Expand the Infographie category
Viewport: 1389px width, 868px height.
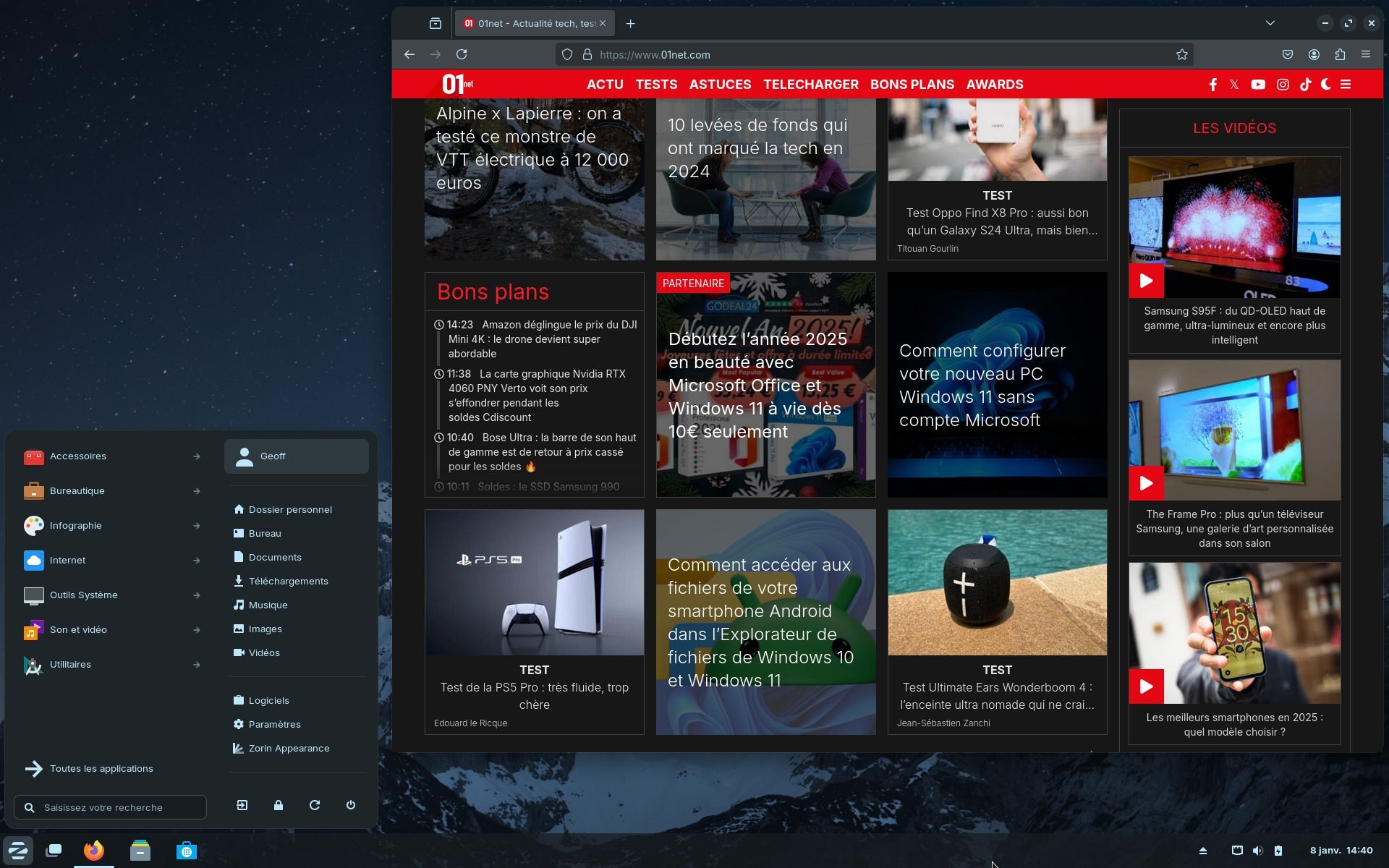(112, 526)
